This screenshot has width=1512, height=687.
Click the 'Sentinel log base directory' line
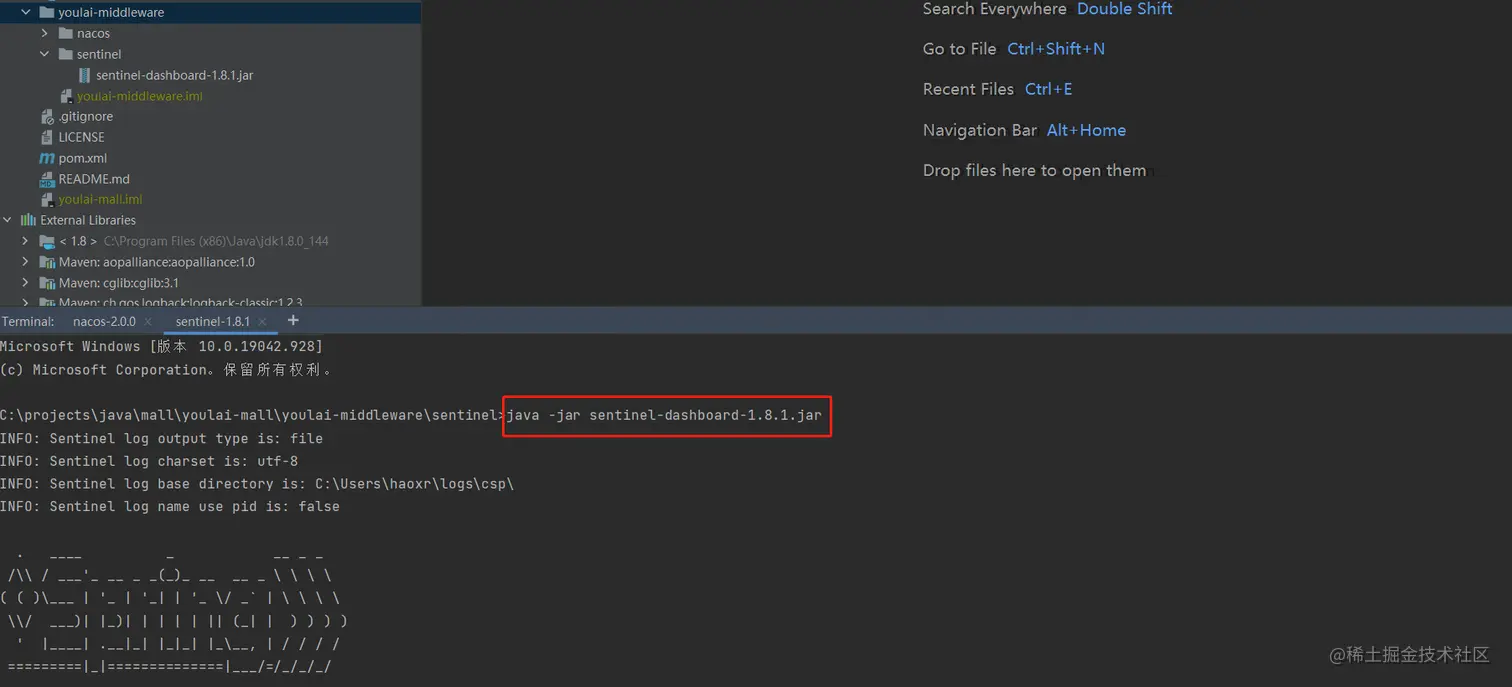click(257, 484)
